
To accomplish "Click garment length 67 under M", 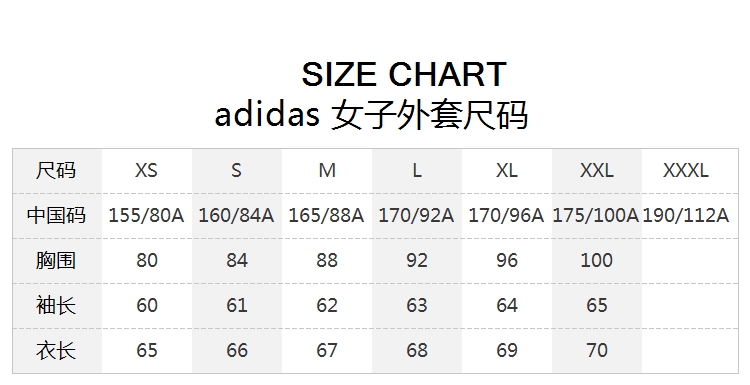I will (x=327, y=350).
